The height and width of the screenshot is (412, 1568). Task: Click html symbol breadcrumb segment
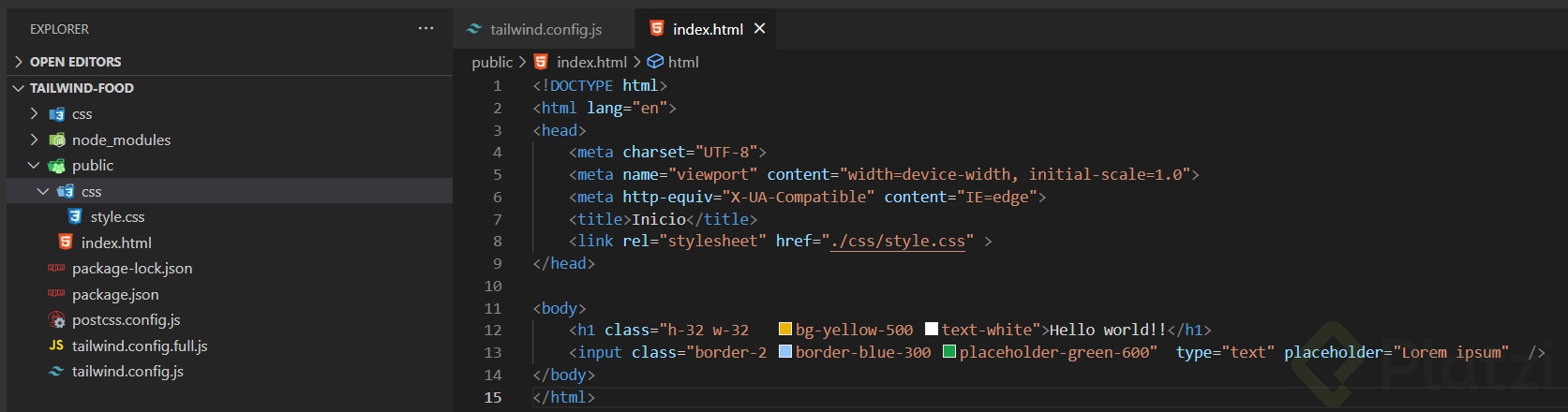pyautogui.click(x=683, y=62)
